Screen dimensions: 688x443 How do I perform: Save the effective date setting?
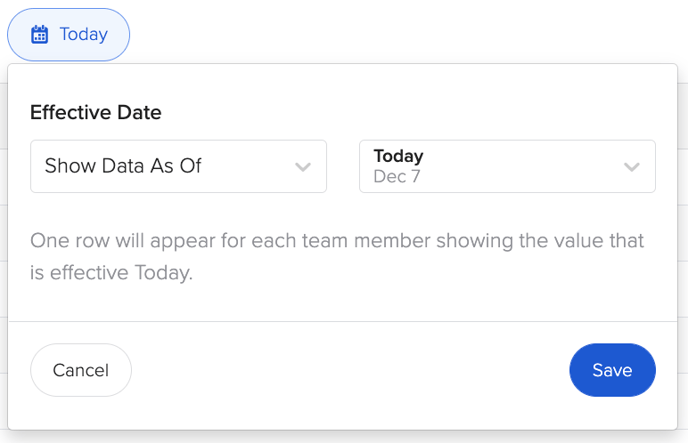pos(613,370)
